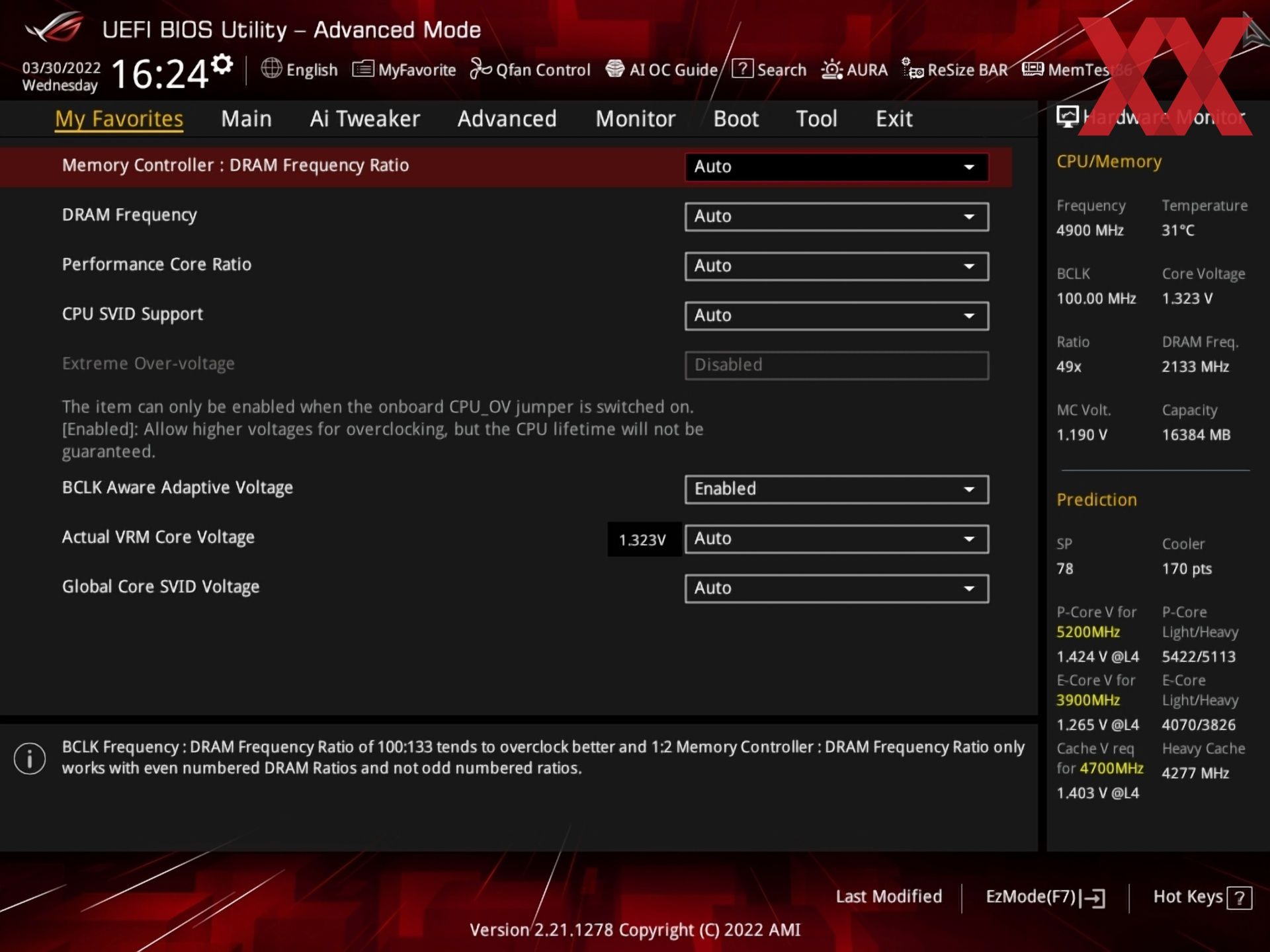Switch to EzMode(F7)
This screenshot has height=952, width=1270.
pyautogui.click(x=1045, y=897)
